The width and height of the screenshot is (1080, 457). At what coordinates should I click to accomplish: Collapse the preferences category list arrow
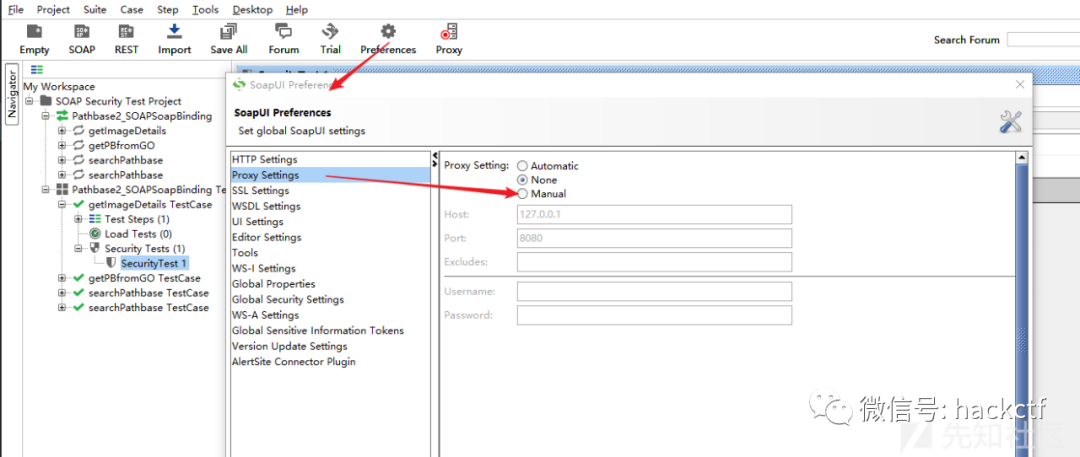tap(435, 155)
